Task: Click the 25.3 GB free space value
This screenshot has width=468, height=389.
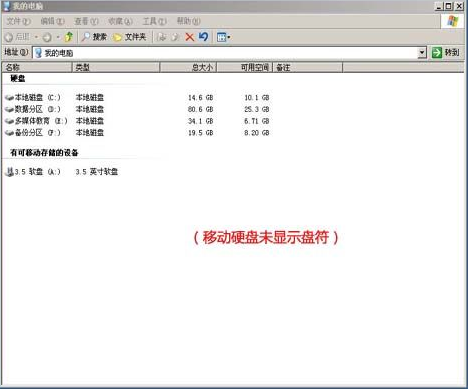Action: click(257, 109)
